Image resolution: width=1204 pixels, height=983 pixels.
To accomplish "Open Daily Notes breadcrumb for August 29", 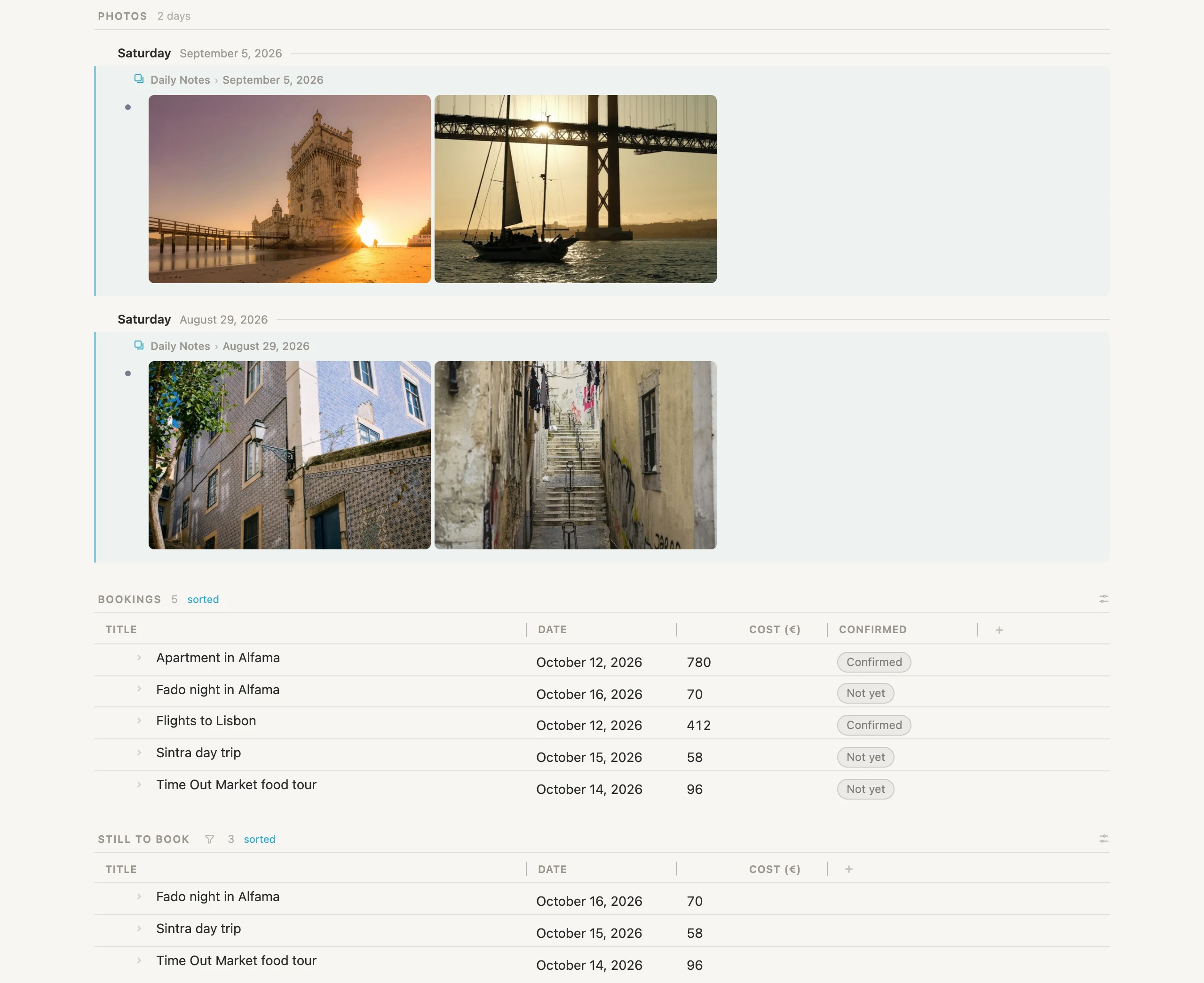I will [180, 346].
